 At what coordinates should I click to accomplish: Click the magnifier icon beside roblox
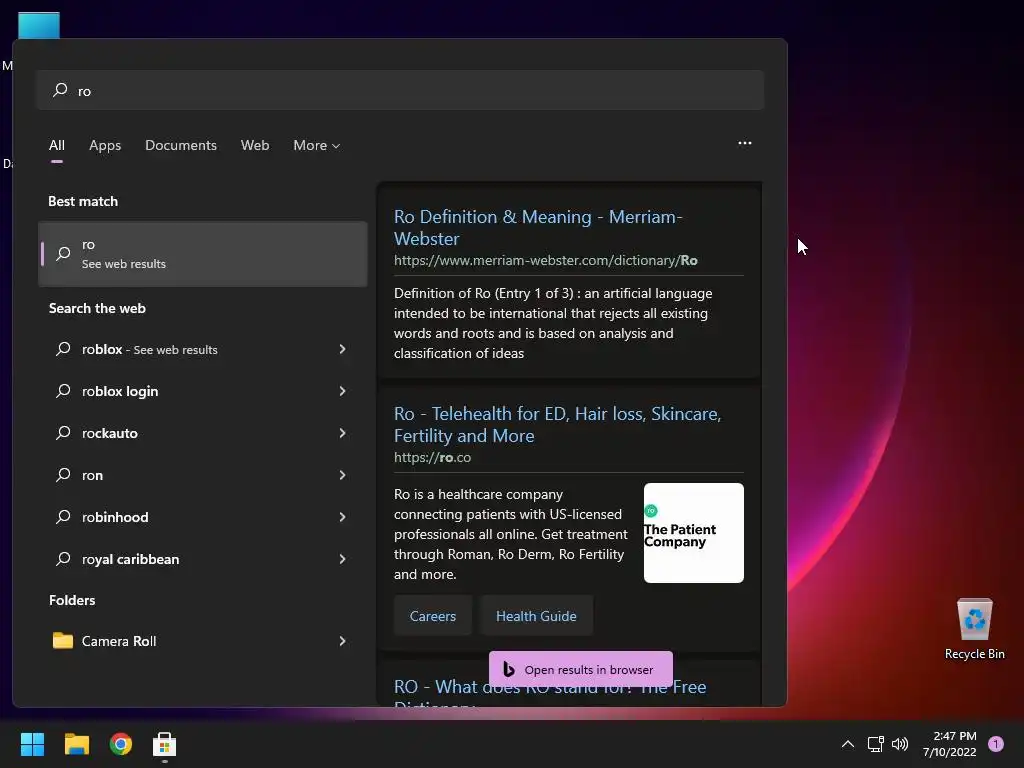point(63,349)
